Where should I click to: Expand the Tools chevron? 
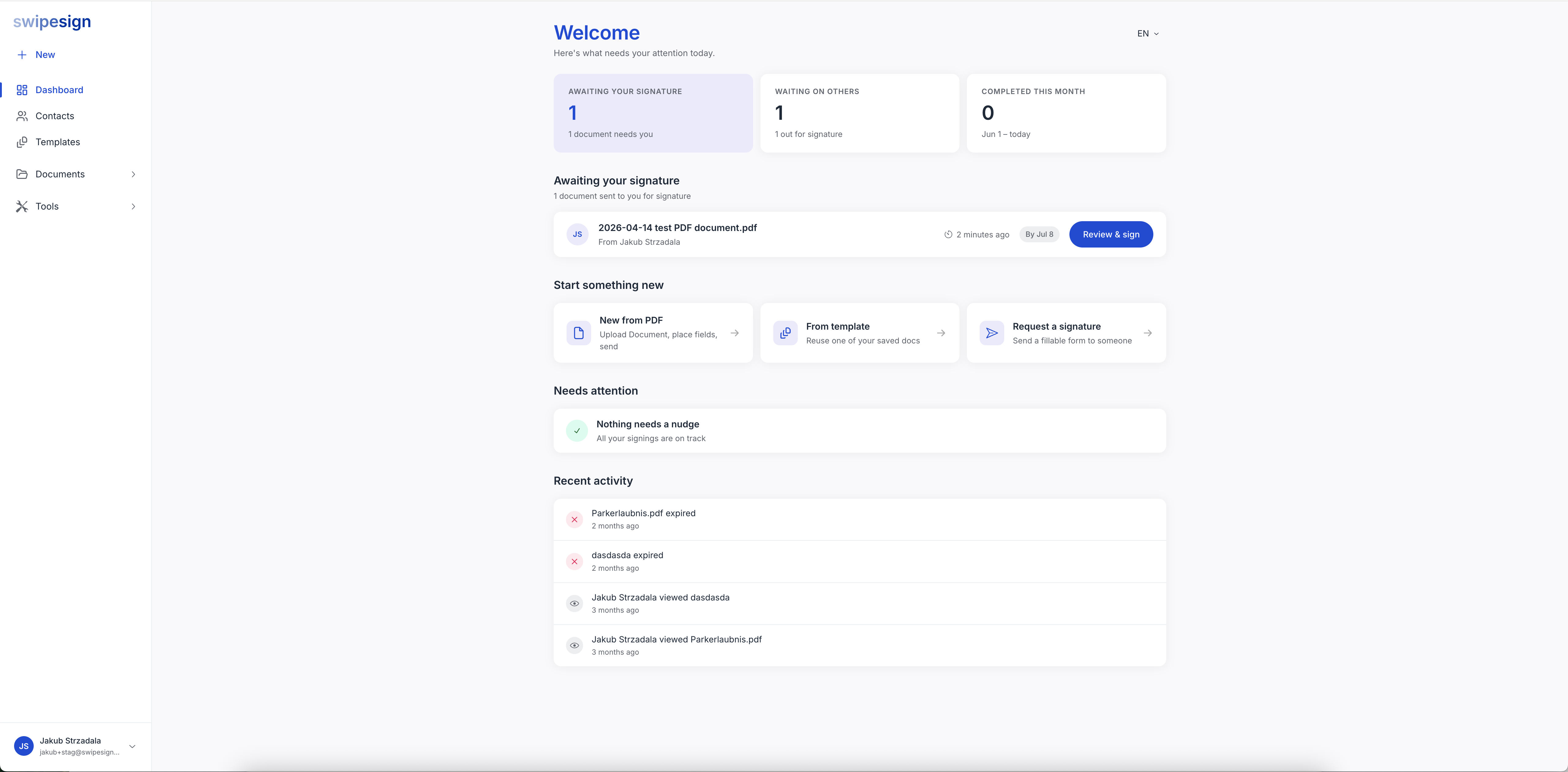(133, 206)
